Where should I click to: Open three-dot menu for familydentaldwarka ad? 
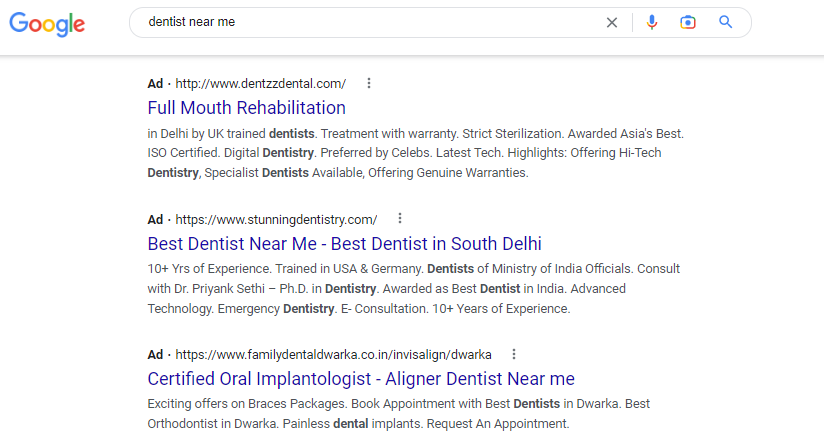(514, 354)
